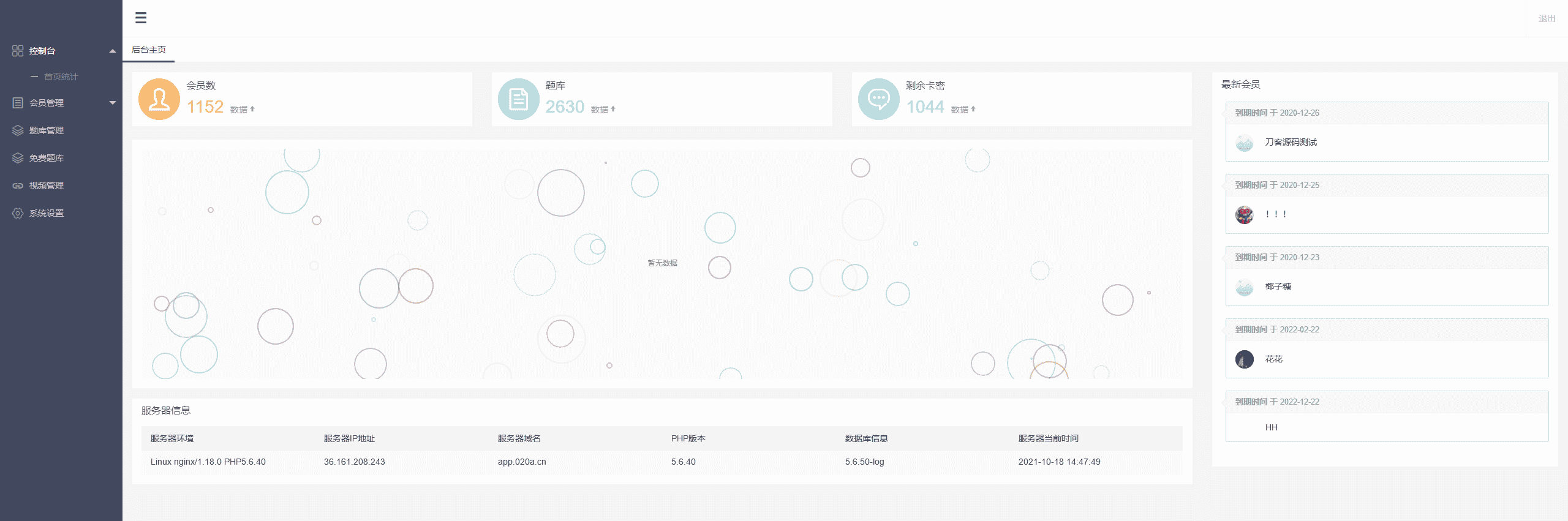This screenshot has height=521, width=1568.
Task: Click the 退出 logout button
Action: [1547, 18]
